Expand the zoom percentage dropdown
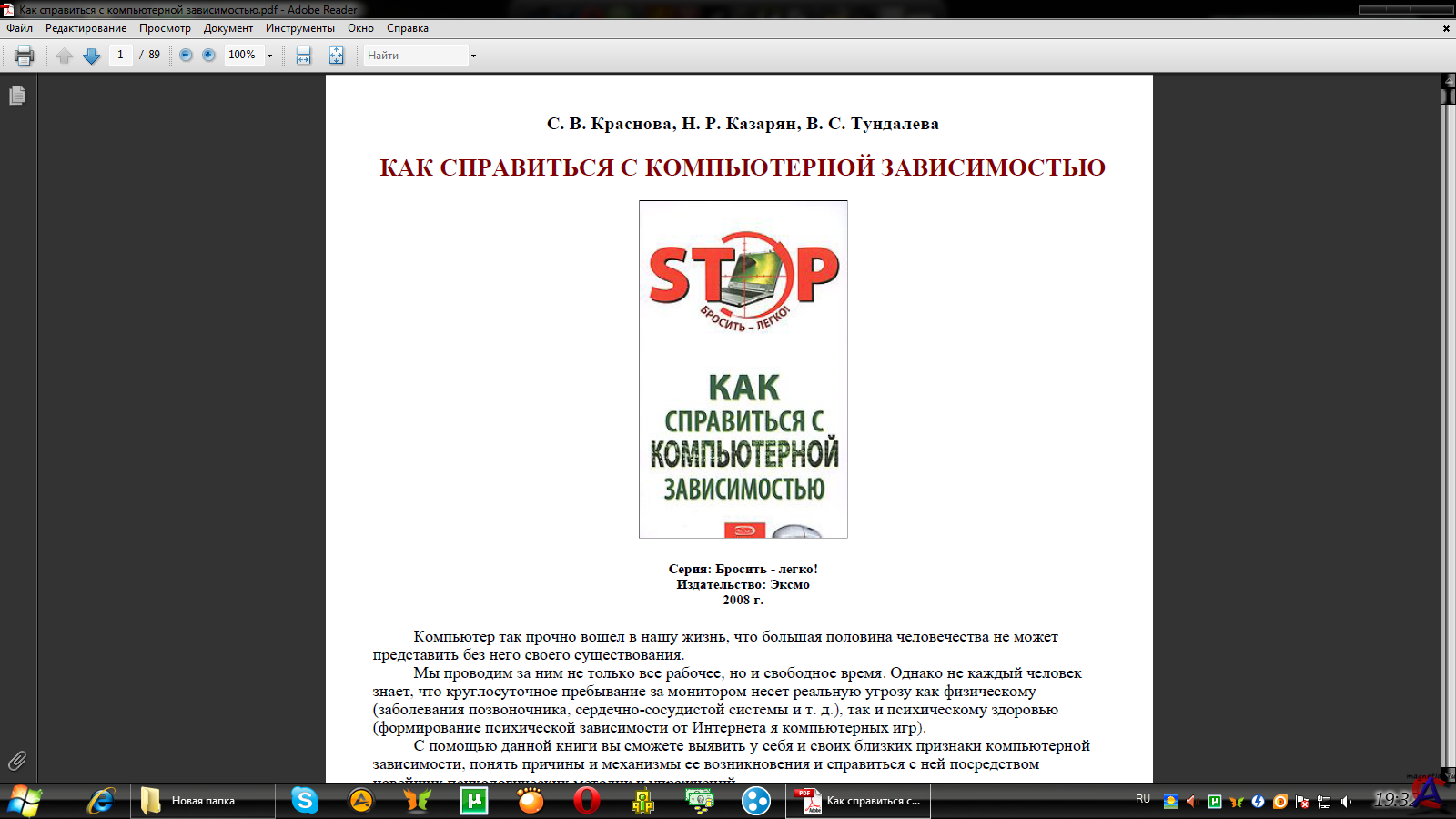The image size is (1456, 819). pos(269,56)
